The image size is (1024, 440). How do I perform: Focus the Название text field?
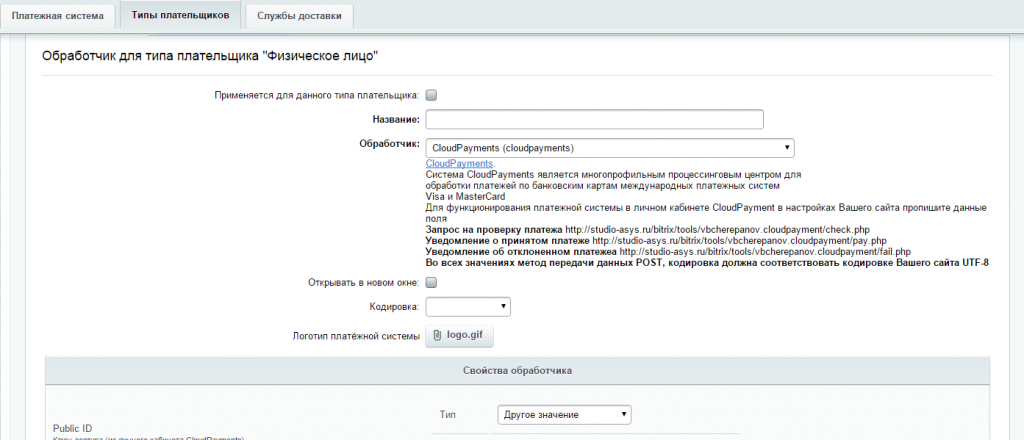click(594, 119)
